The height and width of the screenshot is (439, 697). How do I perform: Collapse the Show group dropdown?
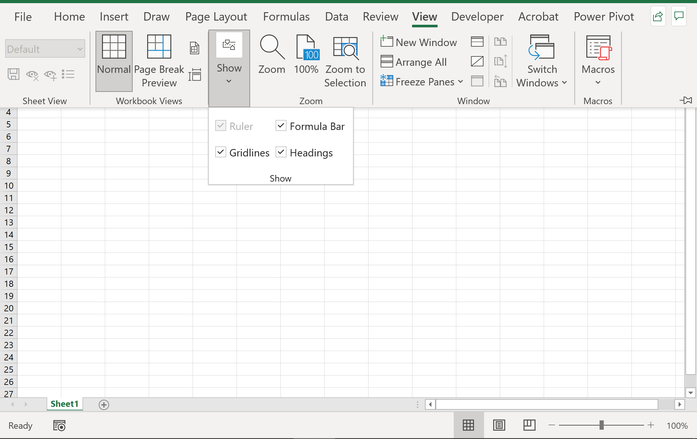229,68
